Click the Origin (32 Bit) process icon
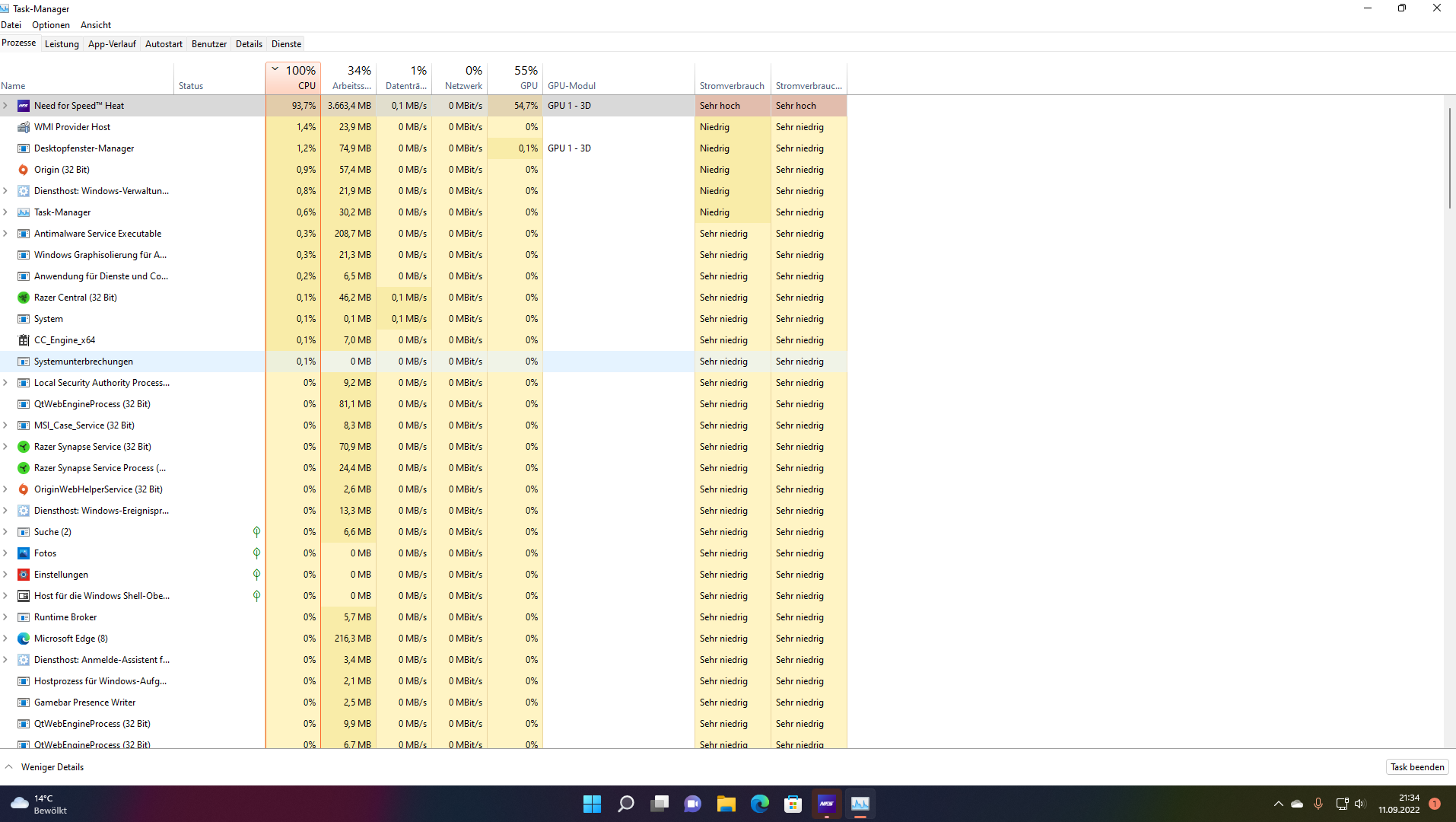The height and width of the screenshot is (822, 1456). pos(24,170)
